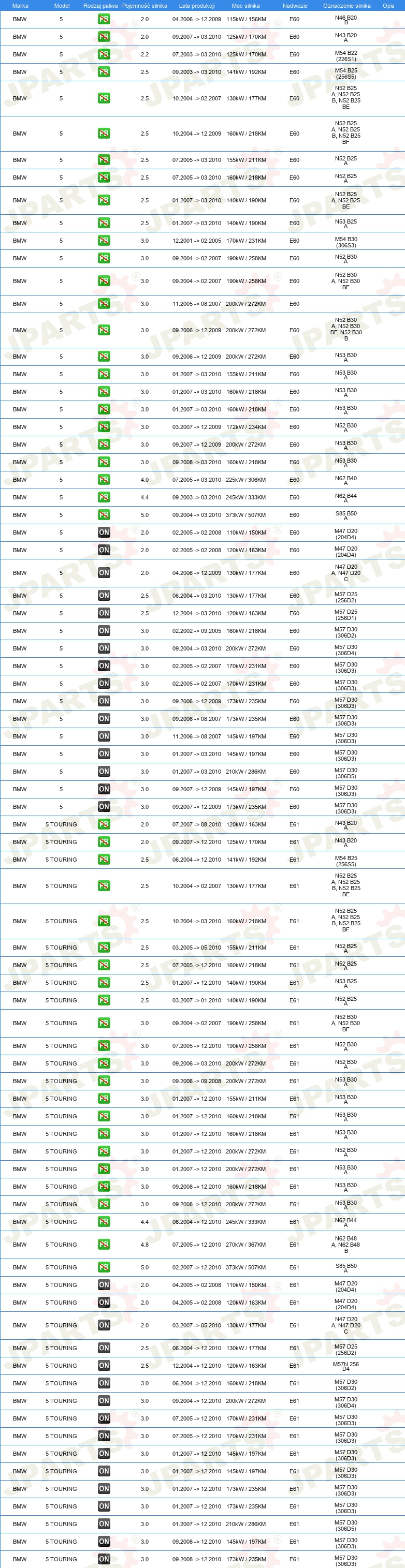405x1568 pixels.
Task: Click the ON icon in the 02.2002 -> 09.2005 row
Action: 104,631
